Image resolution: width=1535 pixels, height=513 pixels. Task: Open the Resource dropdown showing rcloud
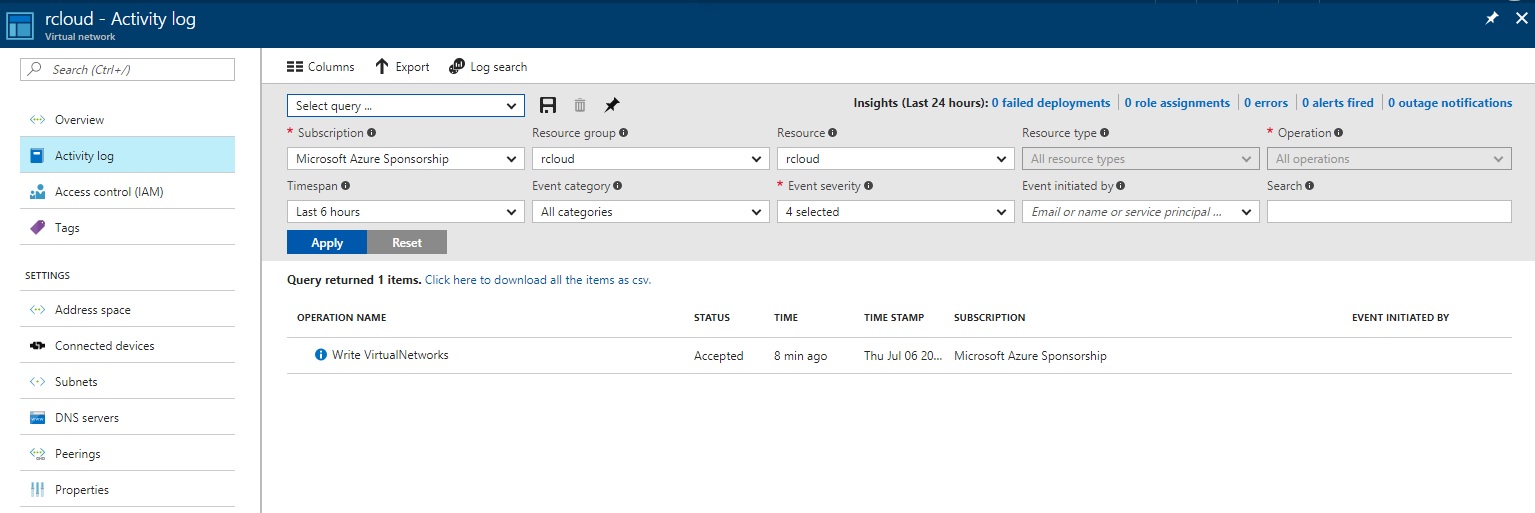click(895, 159)
